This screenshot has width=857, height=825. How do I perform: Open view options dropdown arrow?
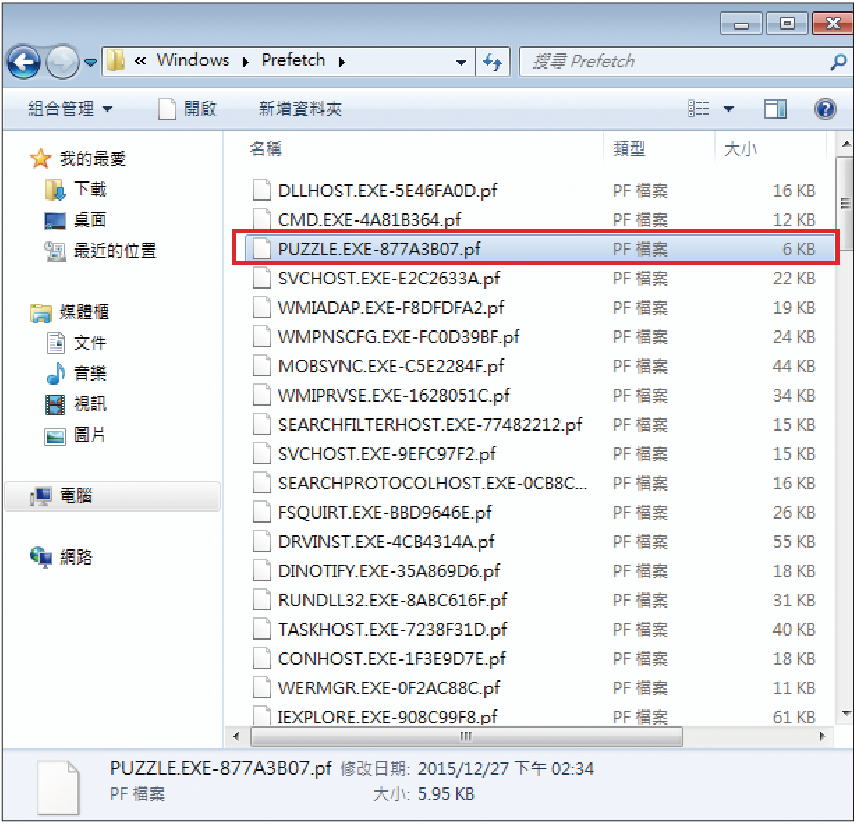pos(729,109)
